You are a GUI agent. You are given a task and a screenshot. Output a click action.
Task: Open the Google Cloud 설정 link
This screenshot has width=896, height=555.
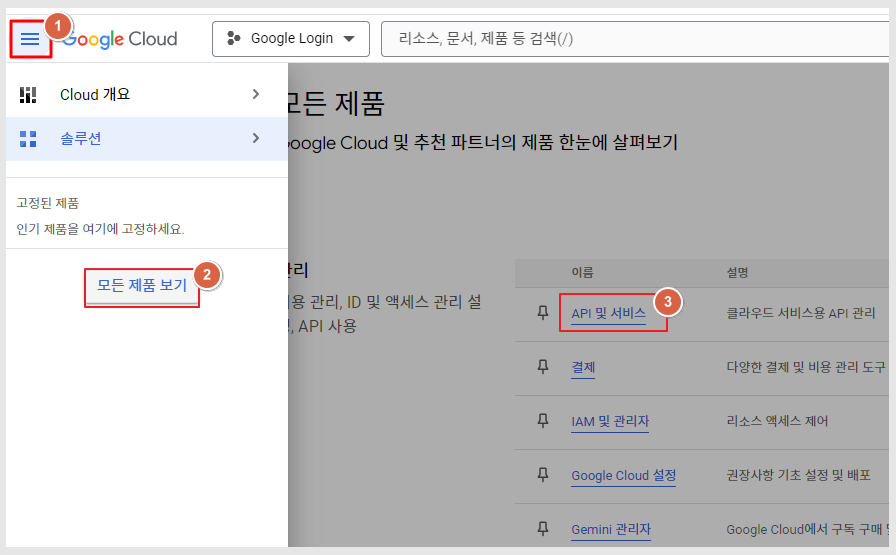[x=623, y=476]
